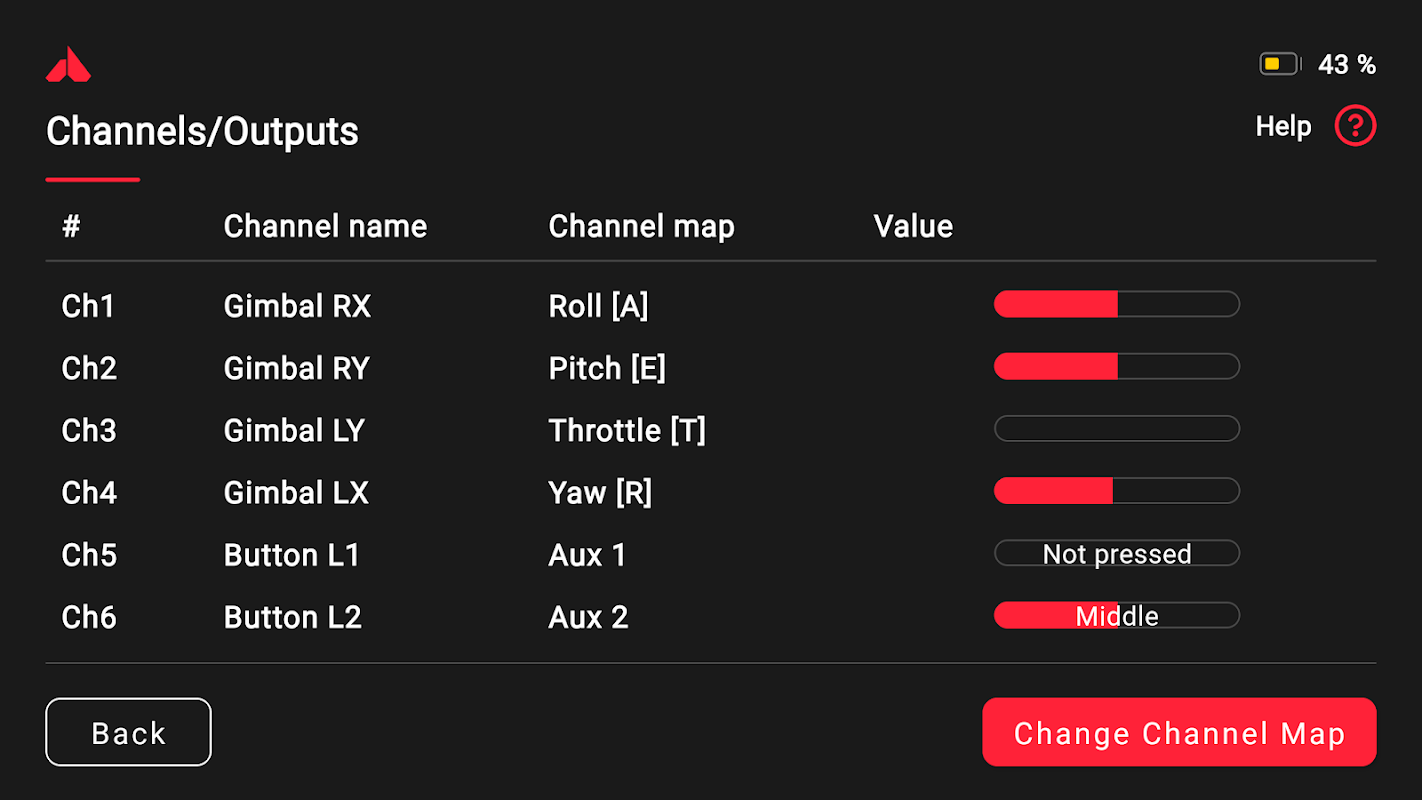Click the Aux 1 channel map entry
The height and width of the screenshot is (800, 1422).
pyautogui.click(x=587, y=555)
